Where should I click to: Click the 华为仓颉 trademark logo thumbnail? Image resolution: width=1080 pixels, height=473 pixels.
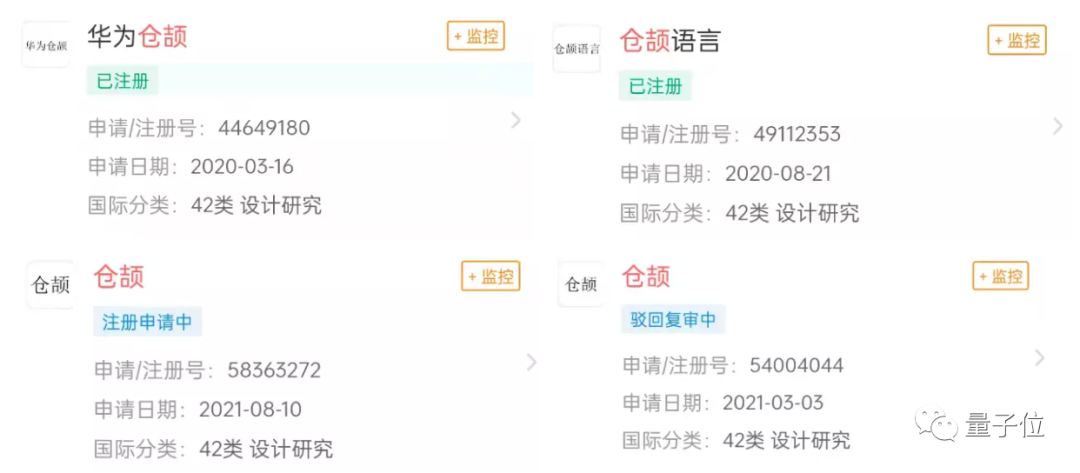pos(46,46)
